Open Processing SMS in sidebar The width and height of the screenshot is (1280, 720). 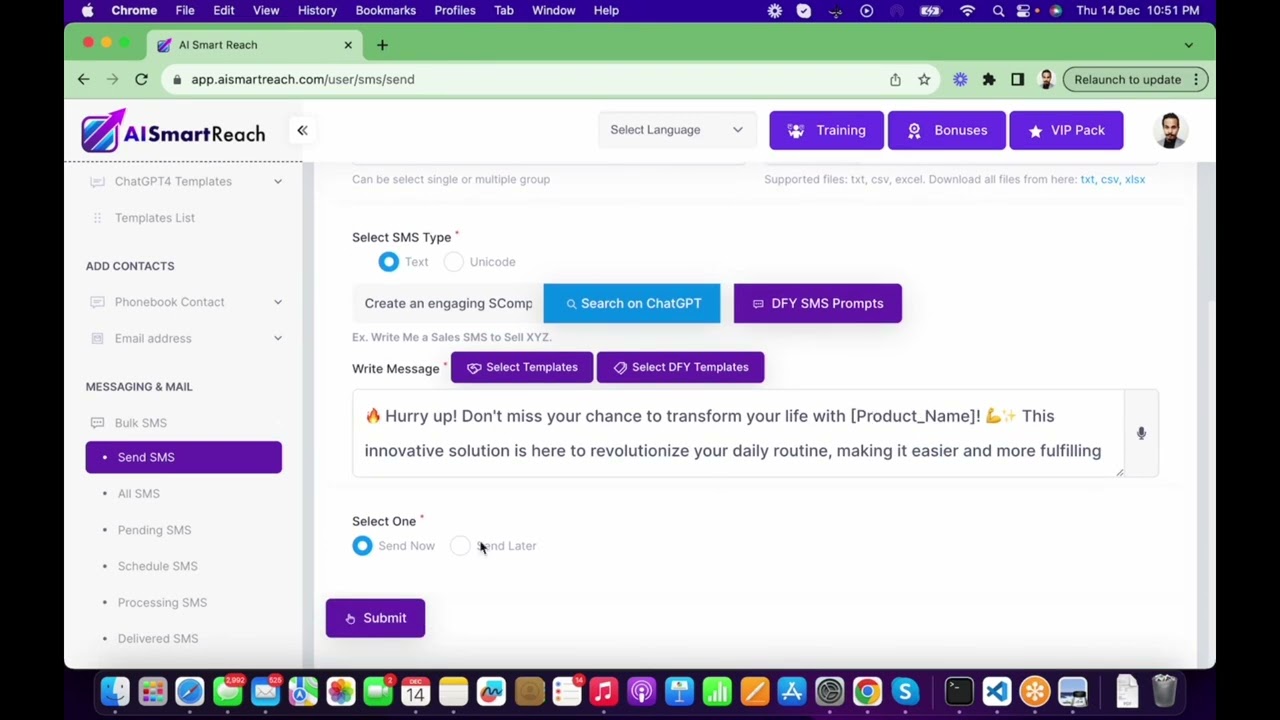coord(162,602)
